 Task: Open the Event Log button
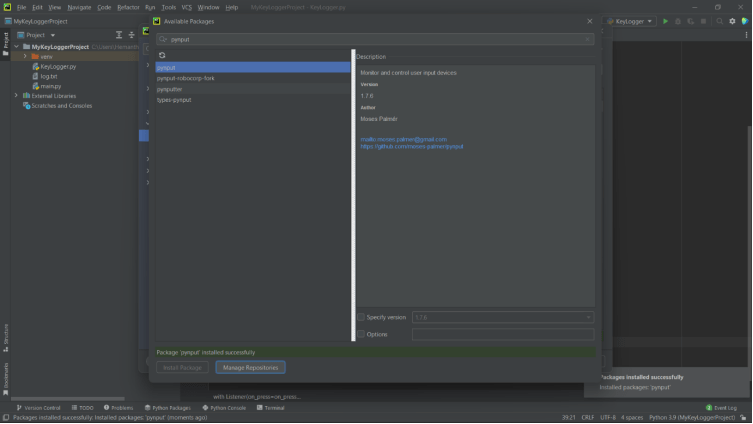coord(721,408)
